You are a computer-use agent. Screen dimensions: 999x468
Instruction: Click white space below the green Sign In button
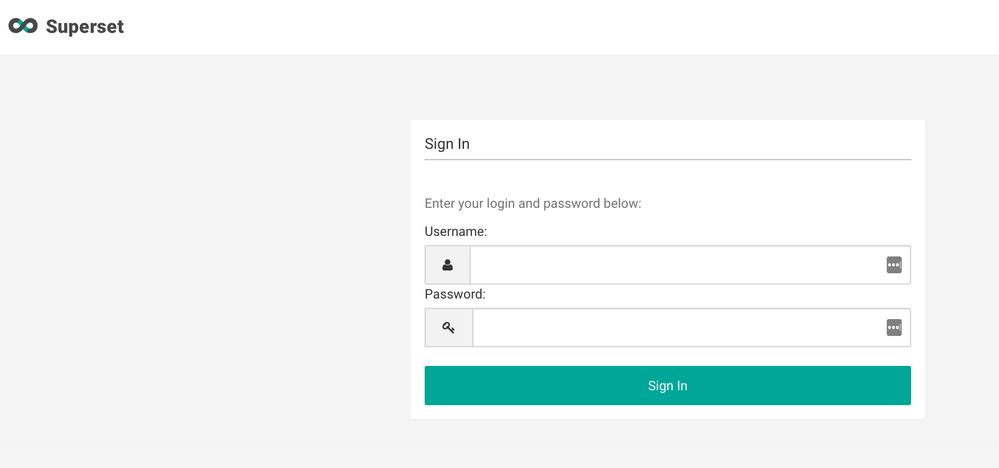coord(667,412)
